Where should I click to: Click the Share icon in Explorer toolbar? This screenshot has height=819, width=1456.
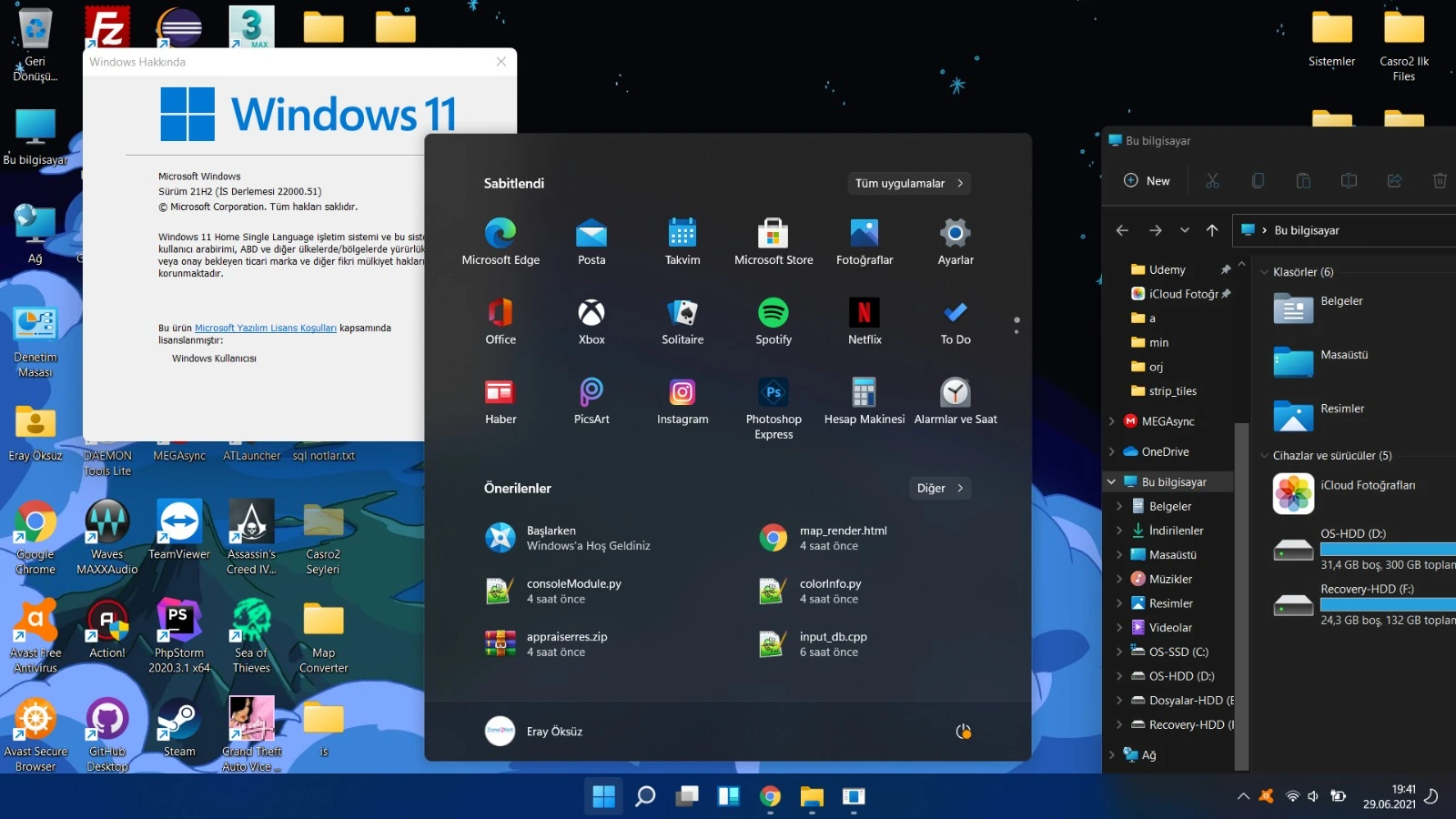click(x=1394, y=181)
